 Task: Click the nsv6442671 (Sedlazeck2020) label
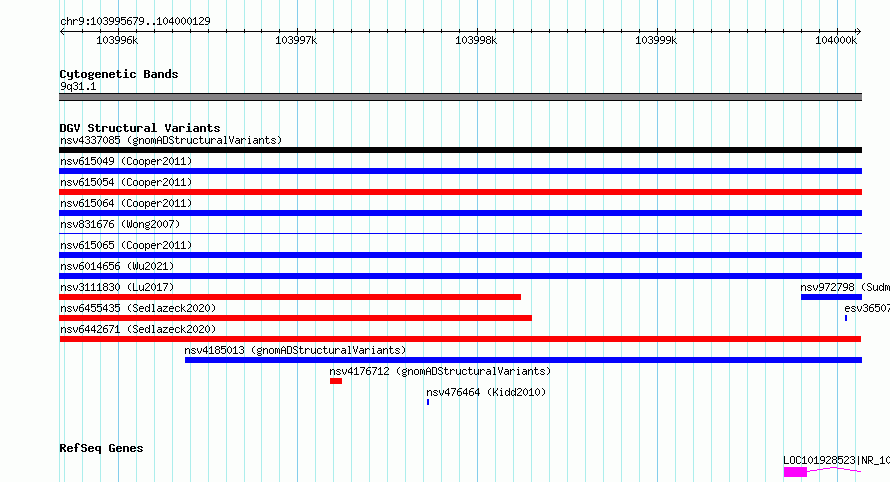[x=138, y=329]
